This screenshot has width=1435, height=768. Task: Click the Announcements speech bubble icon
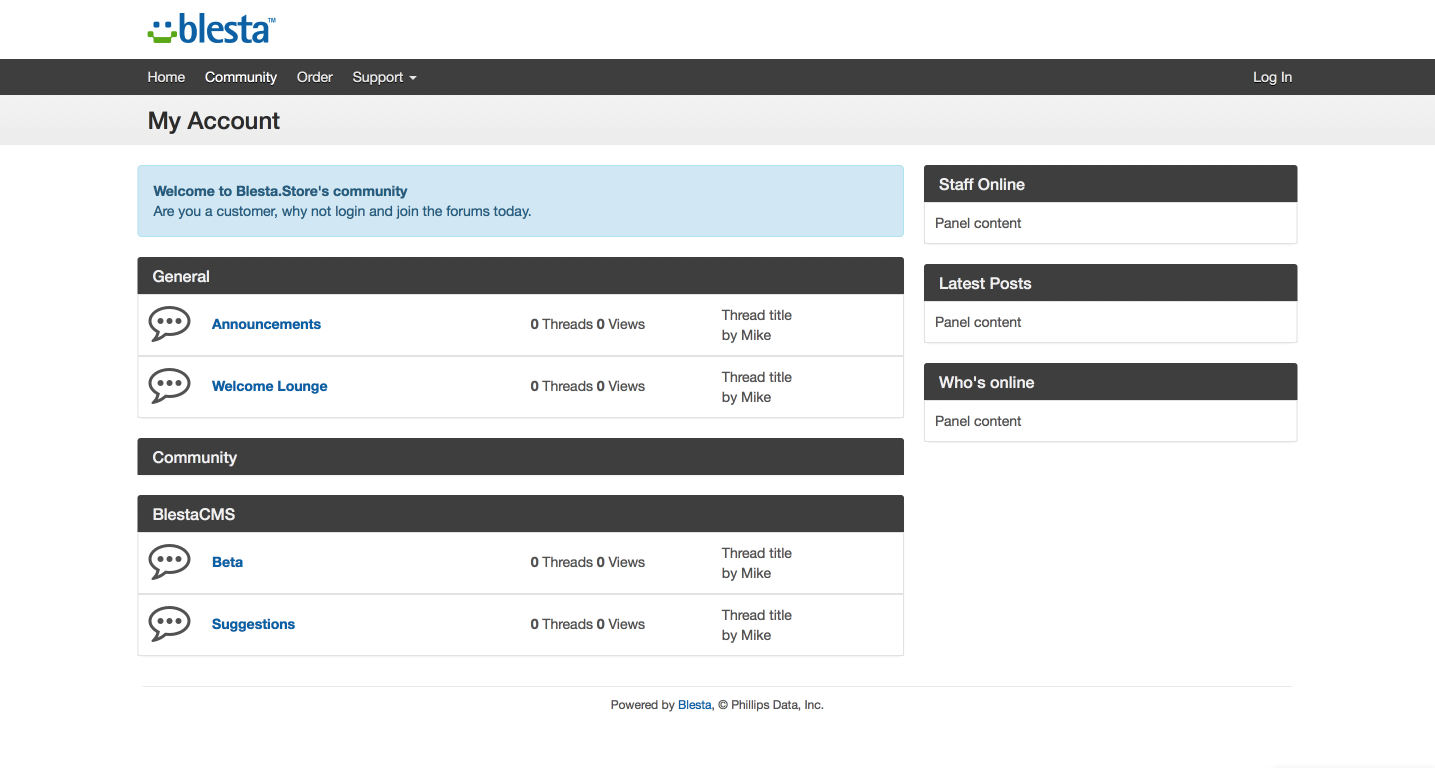pyautogui.click(x=169, y=324)
